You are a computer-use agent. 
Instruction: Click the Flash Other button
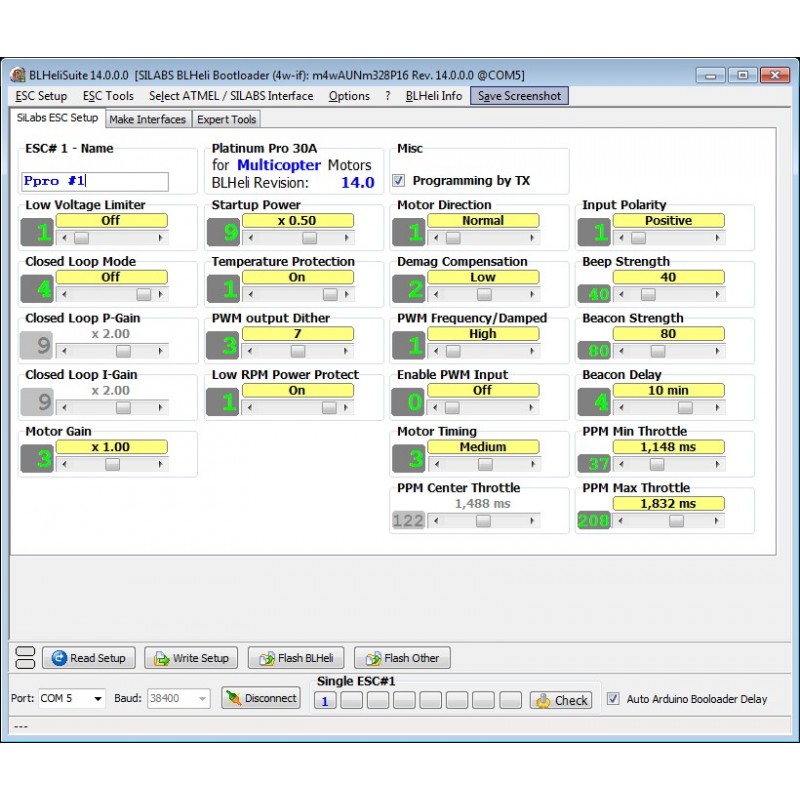[x=402, y=658]
